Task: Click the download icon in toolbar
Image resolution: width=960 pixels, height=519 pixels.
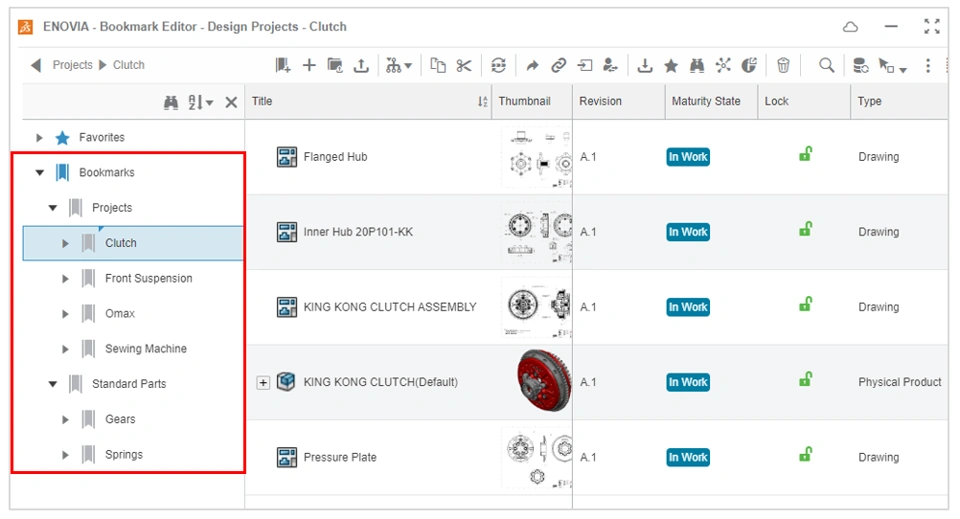Action: (645, 65)
